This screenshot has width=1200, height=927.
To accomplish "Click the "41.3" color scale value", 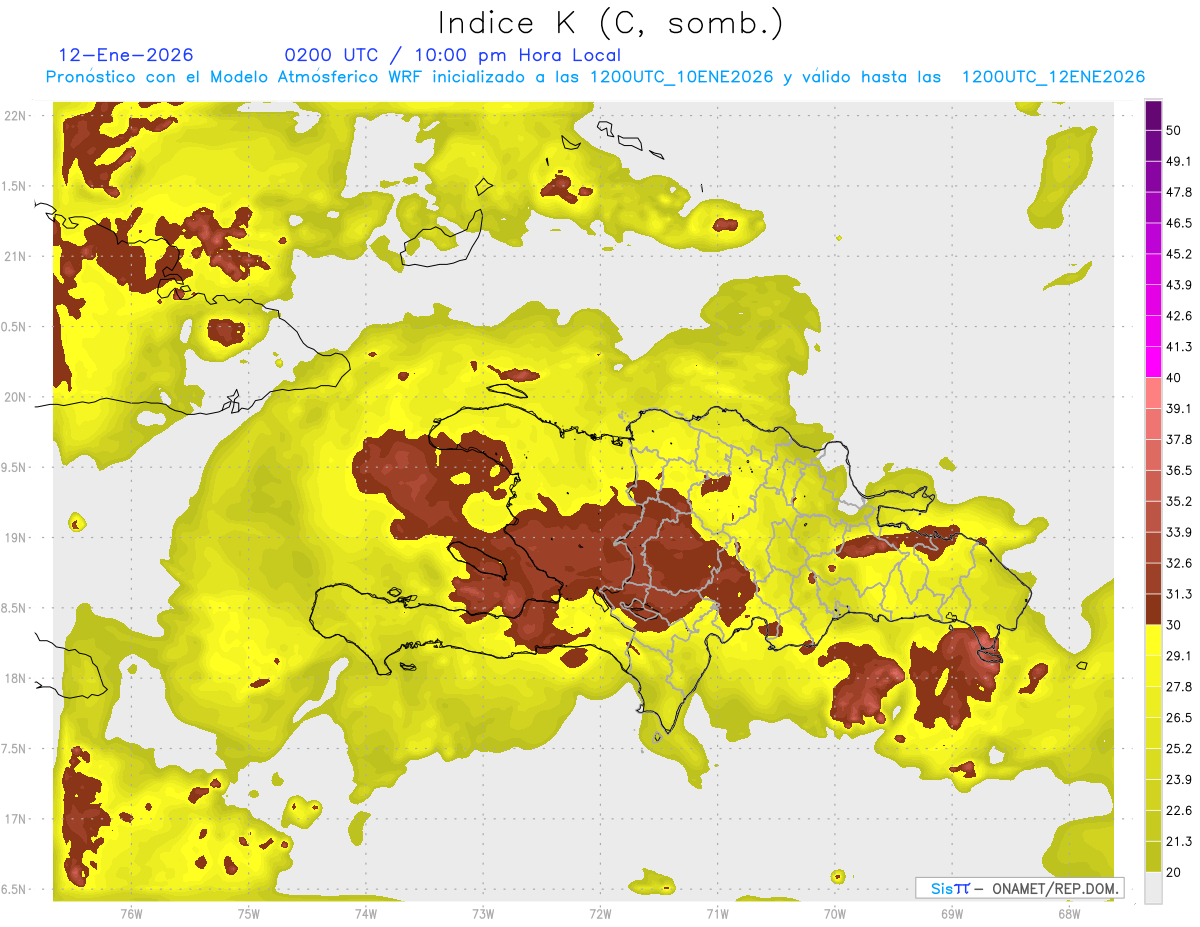I will pyautogui.click(x=1178, y=347).
